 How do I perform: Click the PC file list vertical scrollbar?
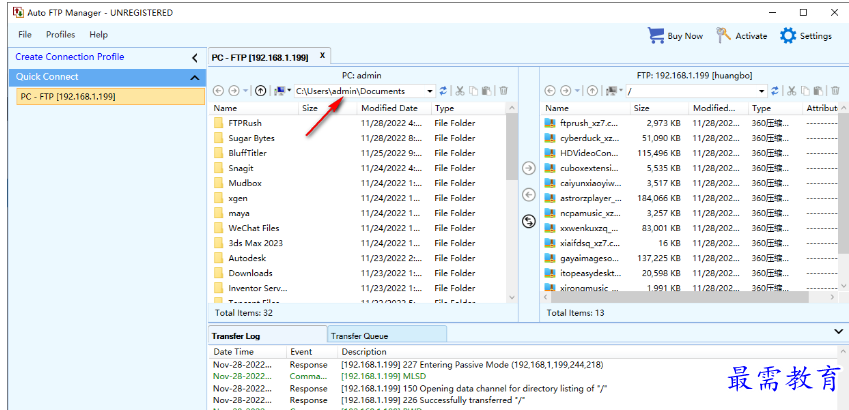(x=512, y=146)
